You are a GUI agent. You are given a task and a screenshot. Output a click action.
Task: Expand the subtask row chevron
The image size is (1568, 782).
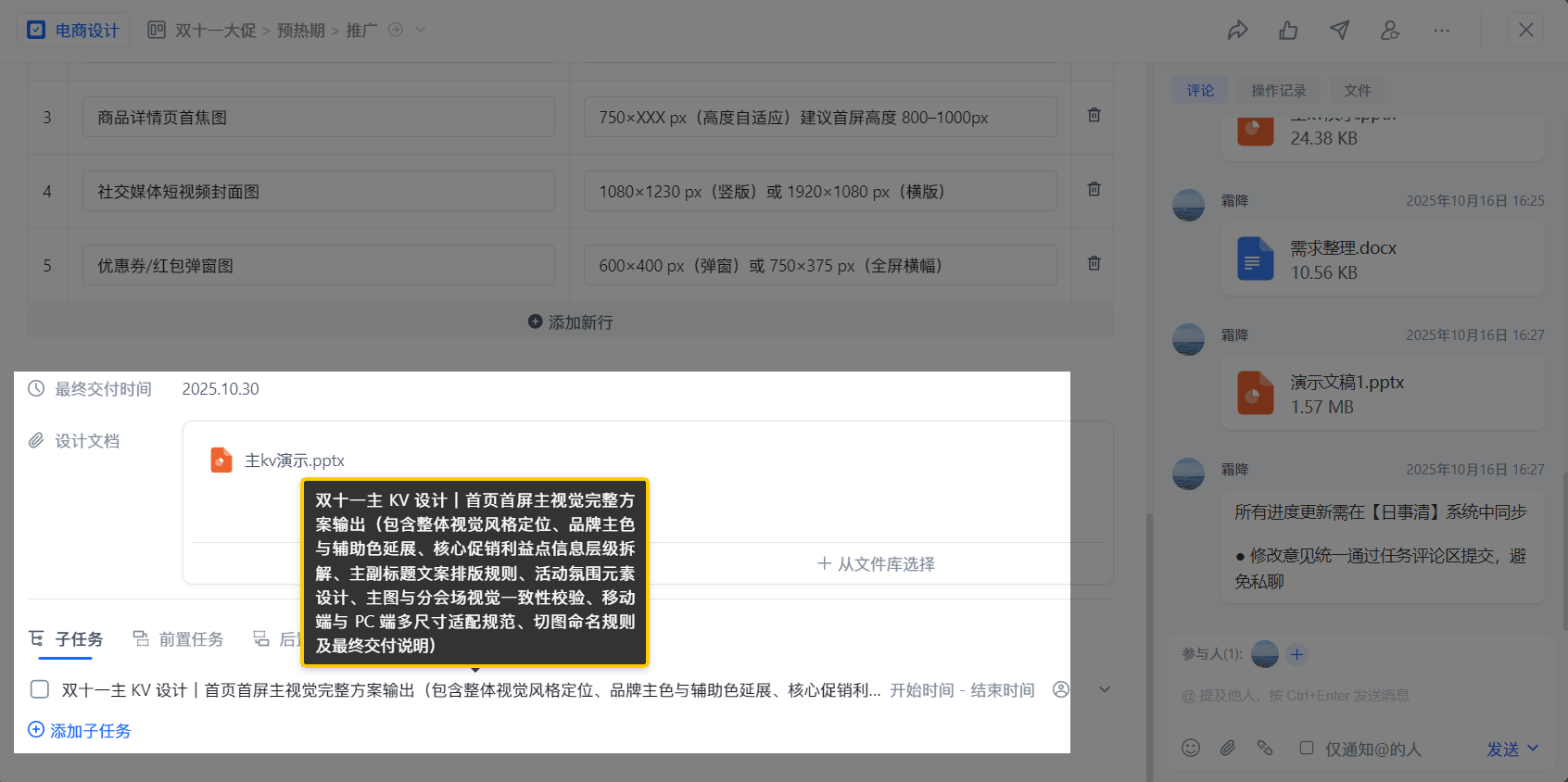[1105, 689]
